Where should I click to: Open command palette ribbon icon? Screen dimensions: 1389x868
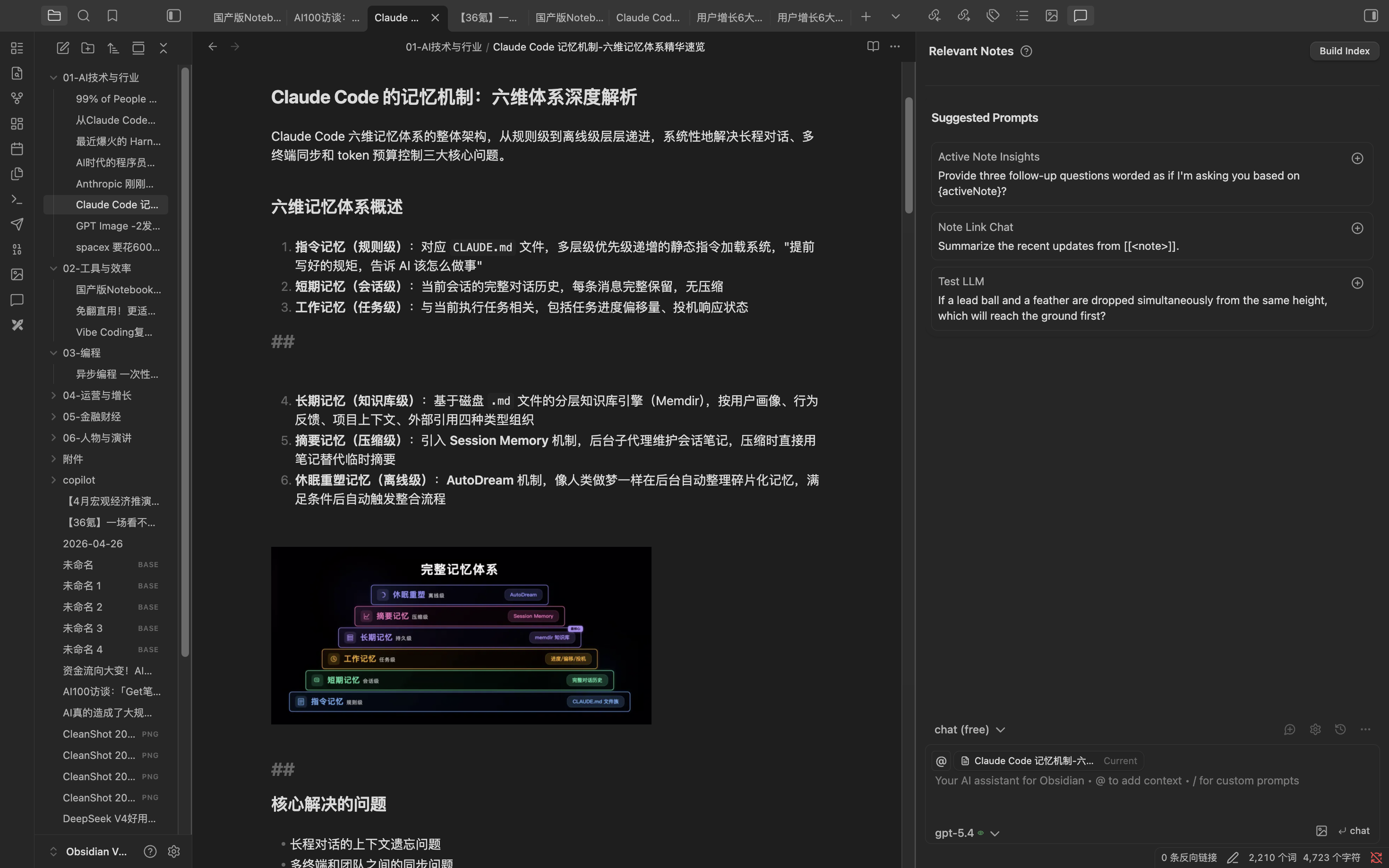click(x=17, y=199)
